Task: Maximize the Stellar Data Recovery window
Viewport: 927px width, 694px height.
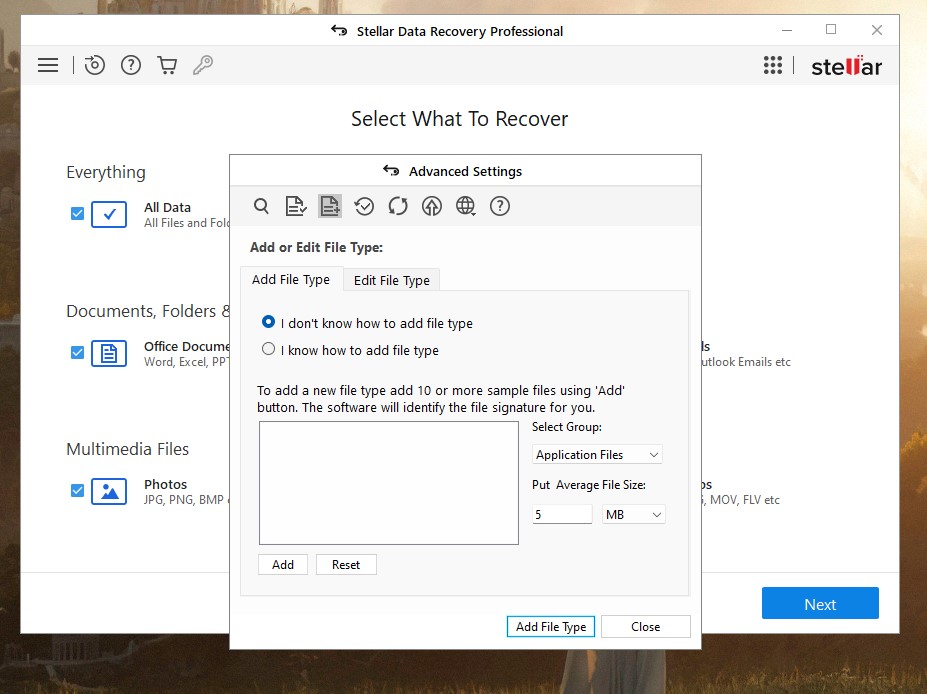Action: pos(831,30)
